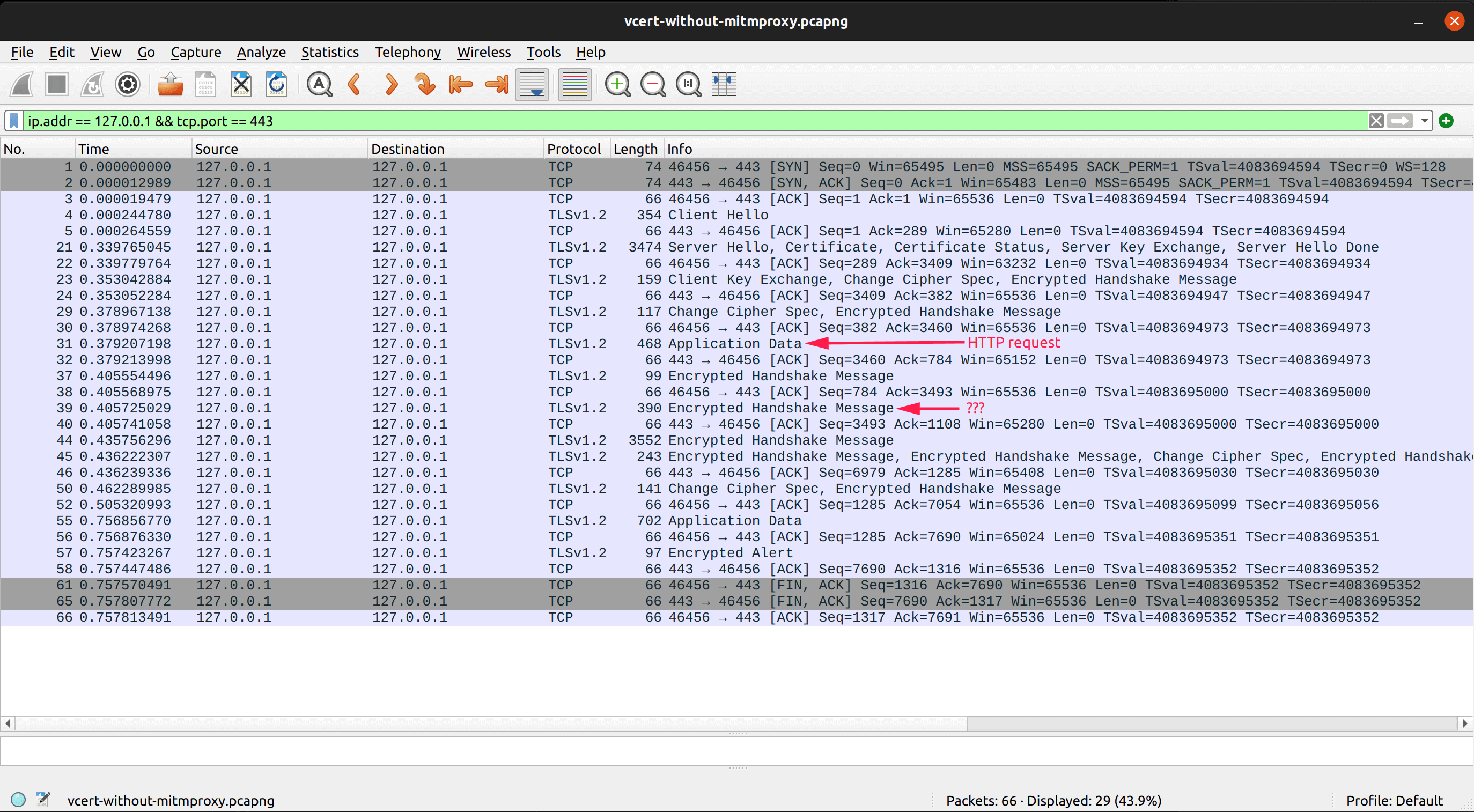
Task: Click the display filter text field
Action: coord(695,121)
